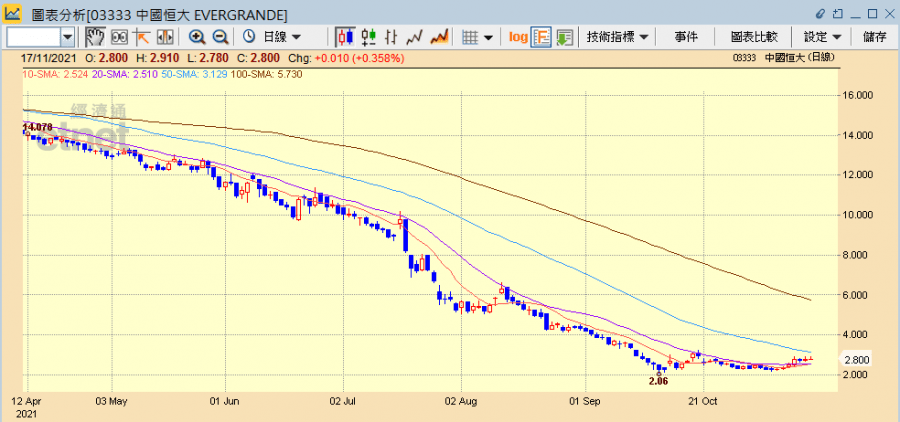Toggle the red-blue candlestick chart type
This screenshot has height=422, width=900.
click(x=345, y=37)
